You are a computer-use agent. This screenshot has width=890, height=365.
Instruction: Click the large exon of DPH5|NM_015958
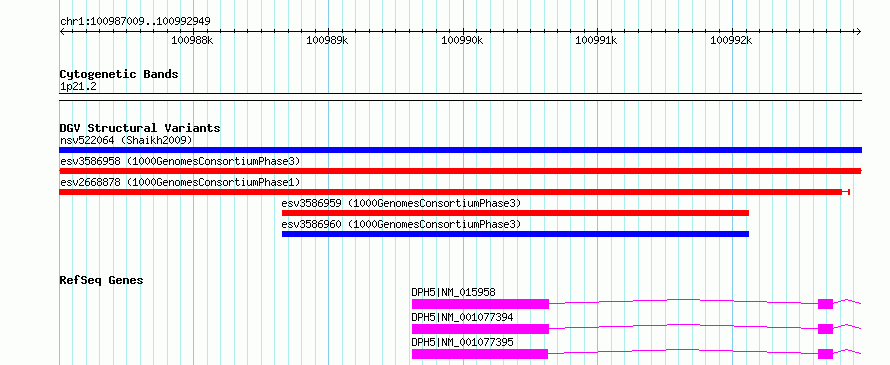[480, 304]
